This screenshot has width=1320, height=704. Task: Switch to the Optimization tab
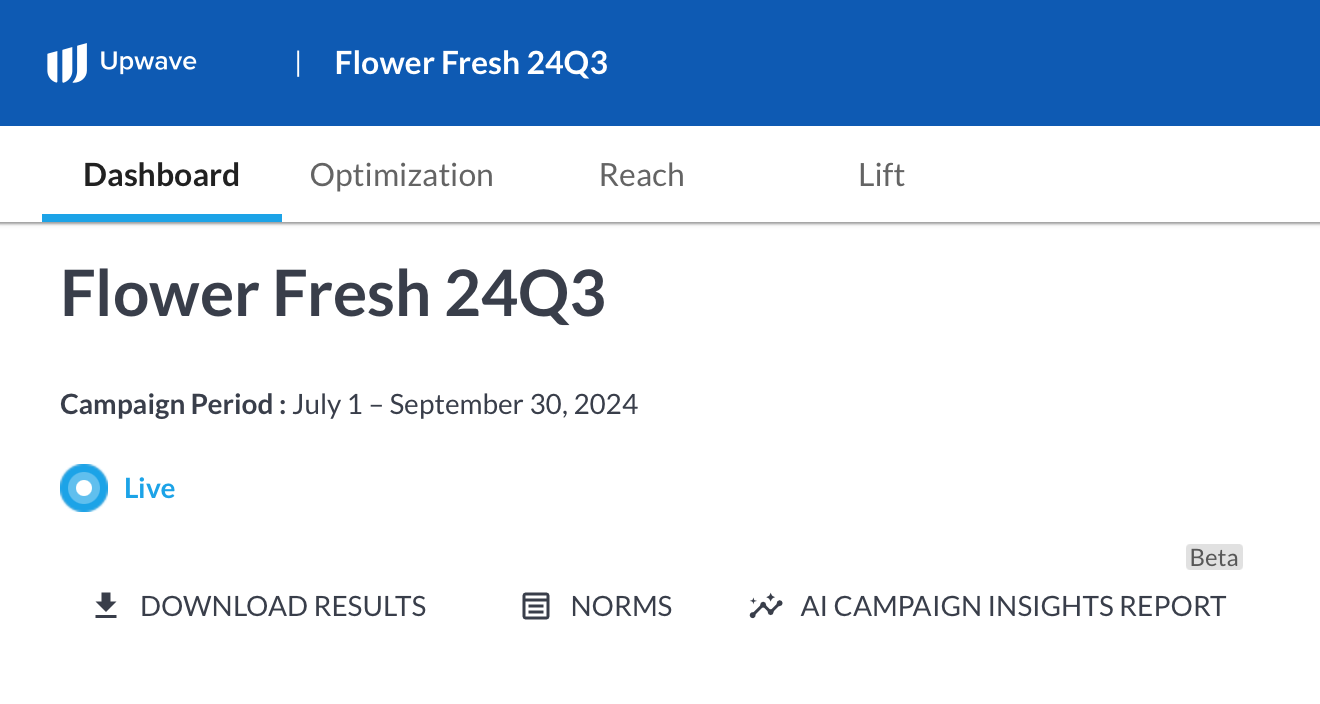tap(401, 175)
